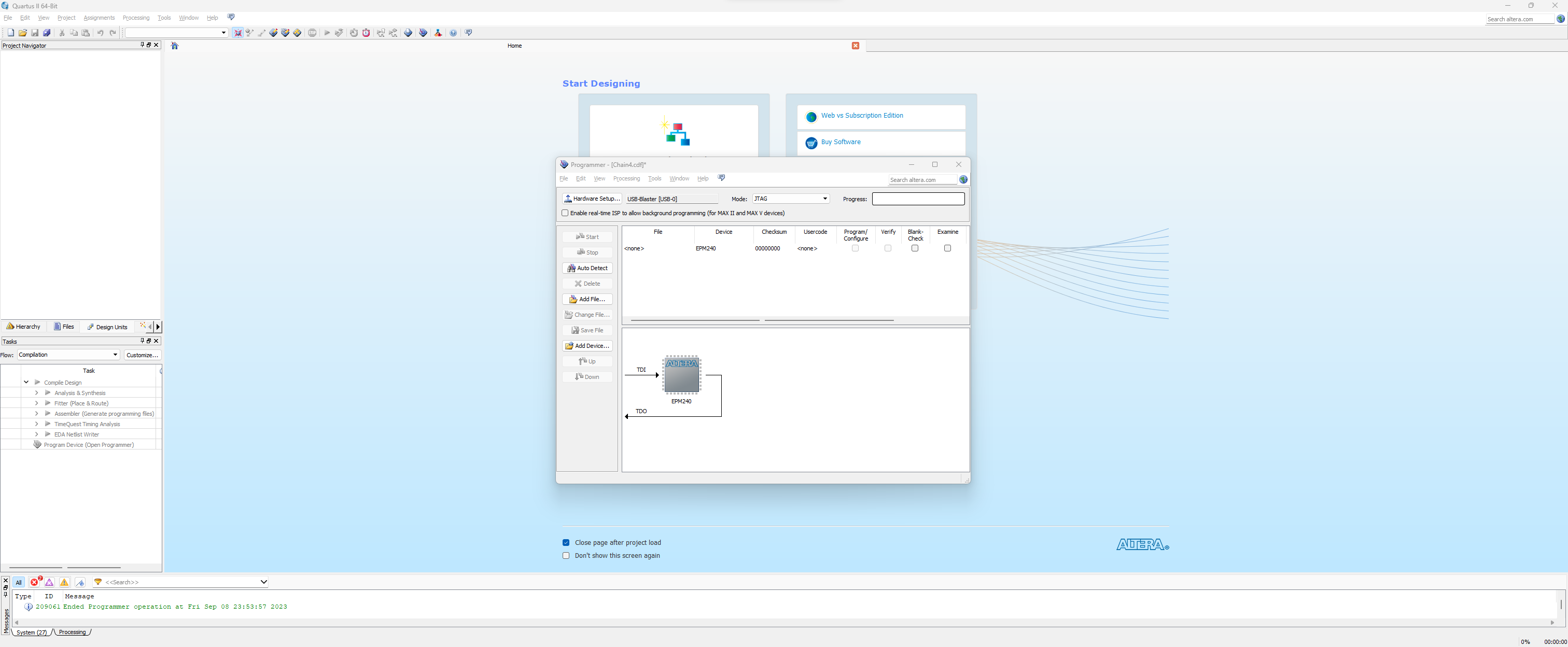
Task: Select the System (27) messages tab
Action: coord(32,632)
